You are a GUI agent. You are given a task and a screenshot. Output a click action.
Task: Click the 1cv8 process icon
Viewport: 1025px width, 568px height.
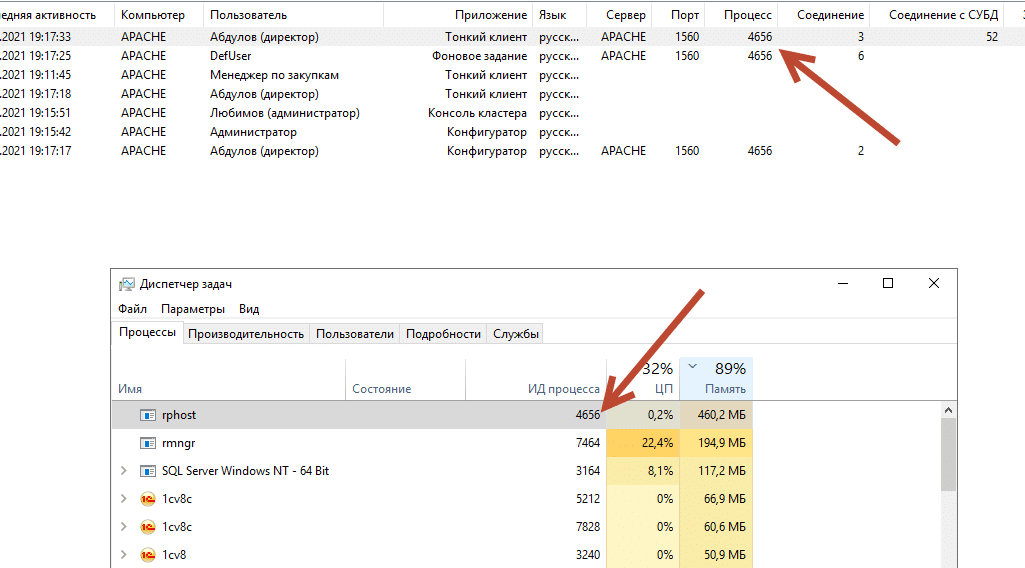pos(148,555)
